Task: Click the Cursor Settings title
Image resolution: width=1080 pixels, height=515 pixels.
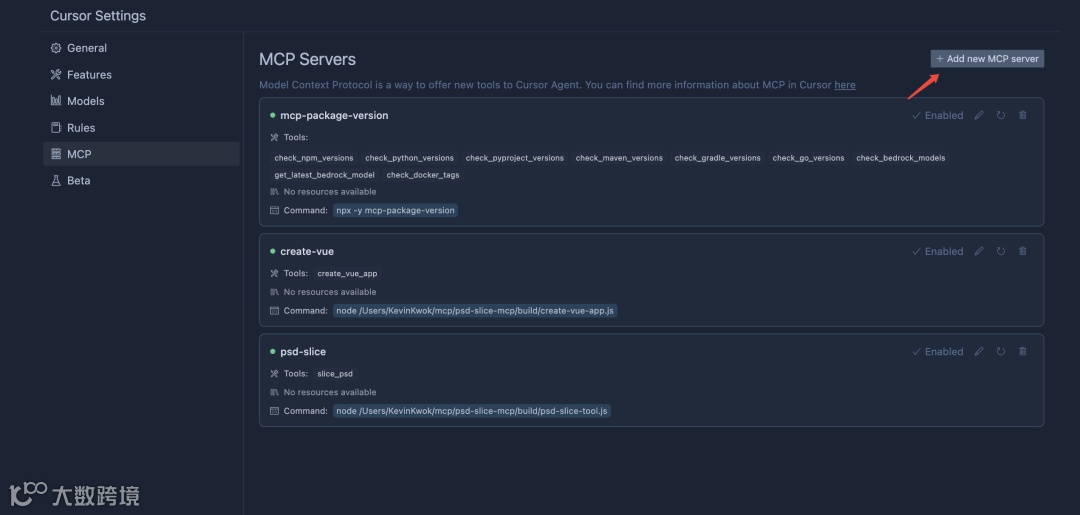Action: 98,15
